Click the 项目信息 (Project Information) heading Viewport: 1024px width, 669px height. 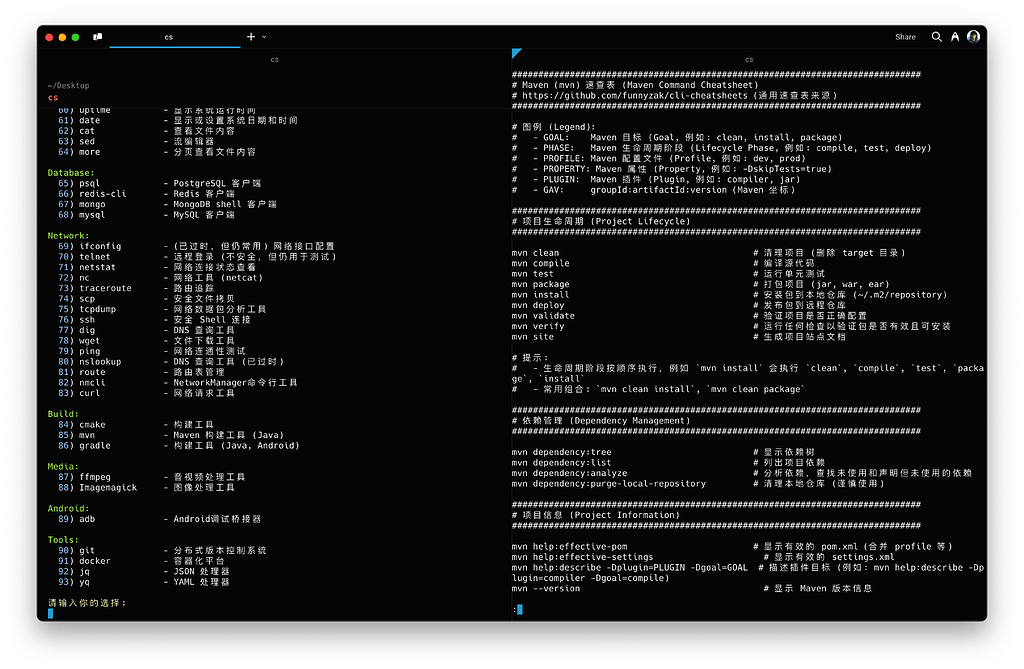(x=600, y=515)
